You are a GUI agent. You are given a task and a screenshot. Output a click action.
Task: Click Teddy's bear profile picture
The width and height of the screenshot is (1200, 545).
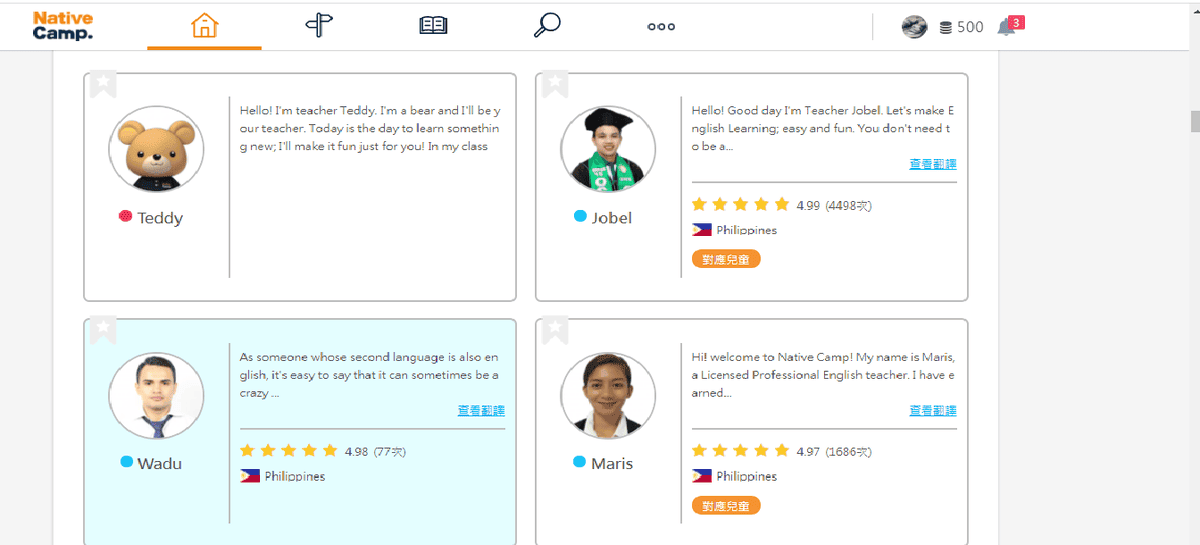coord(156,149)
